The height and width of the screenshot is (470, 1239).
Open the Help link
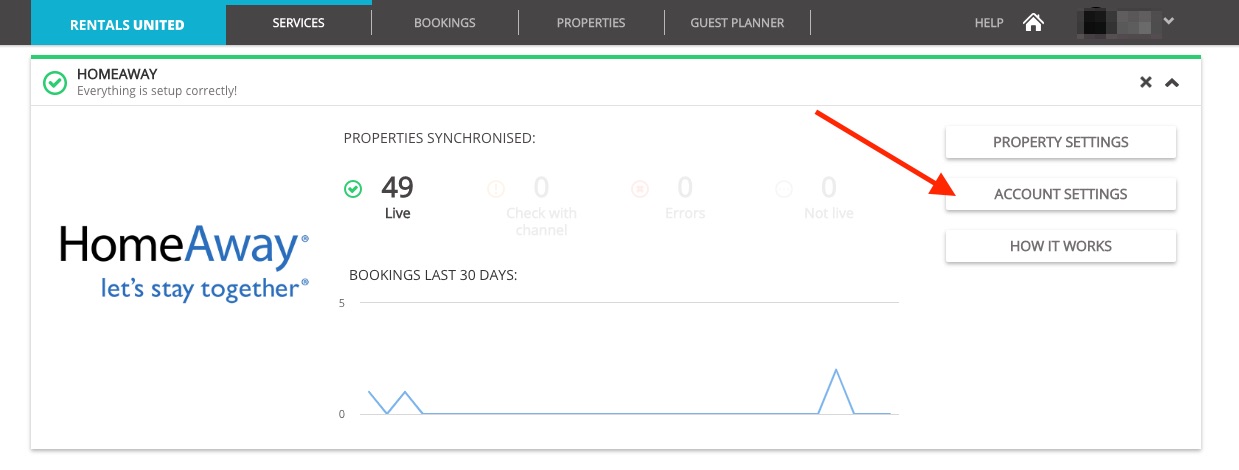pyautogui.click(x=988, y=23)
